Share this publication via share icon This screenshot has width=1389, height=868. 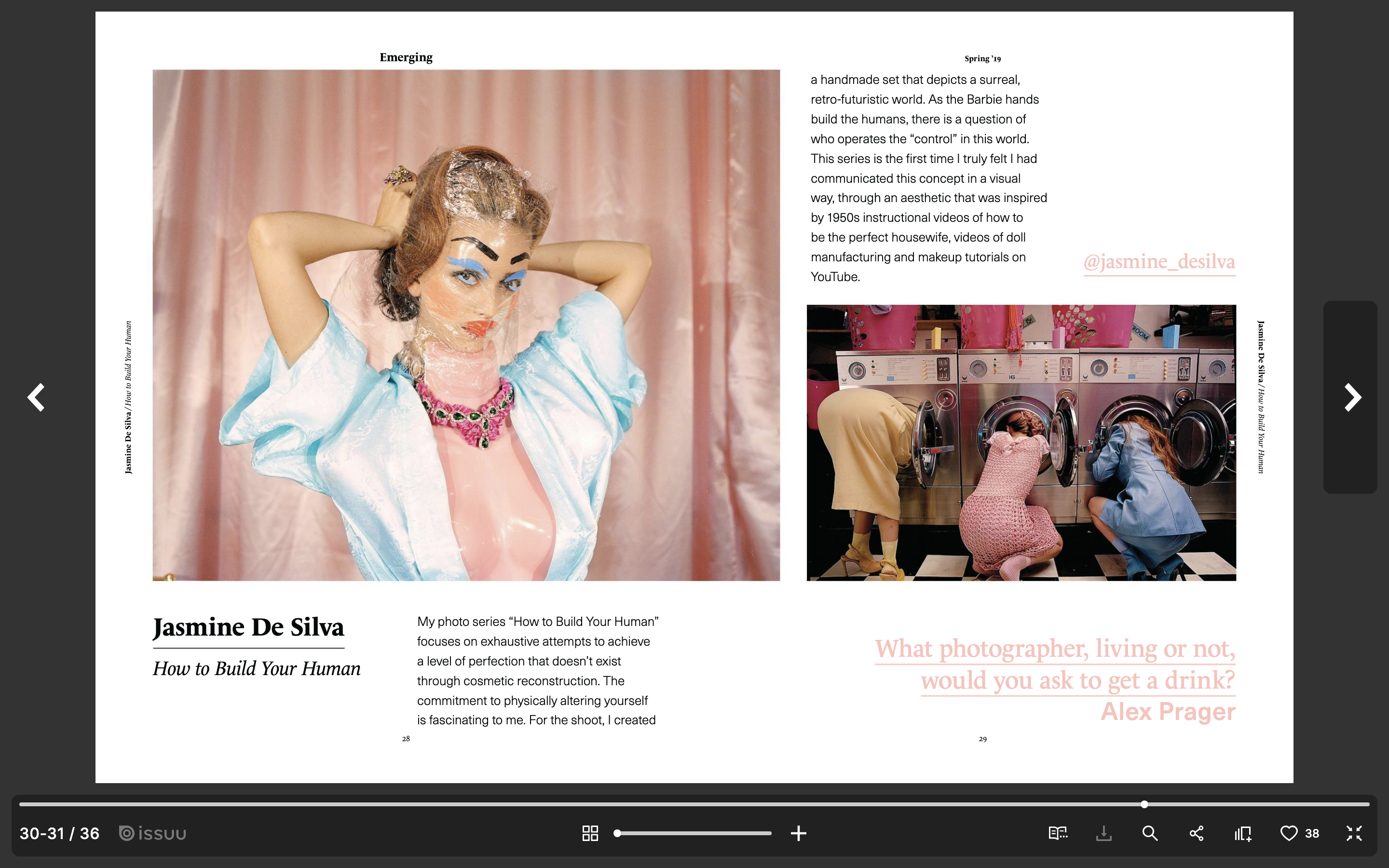point(1196,833)
